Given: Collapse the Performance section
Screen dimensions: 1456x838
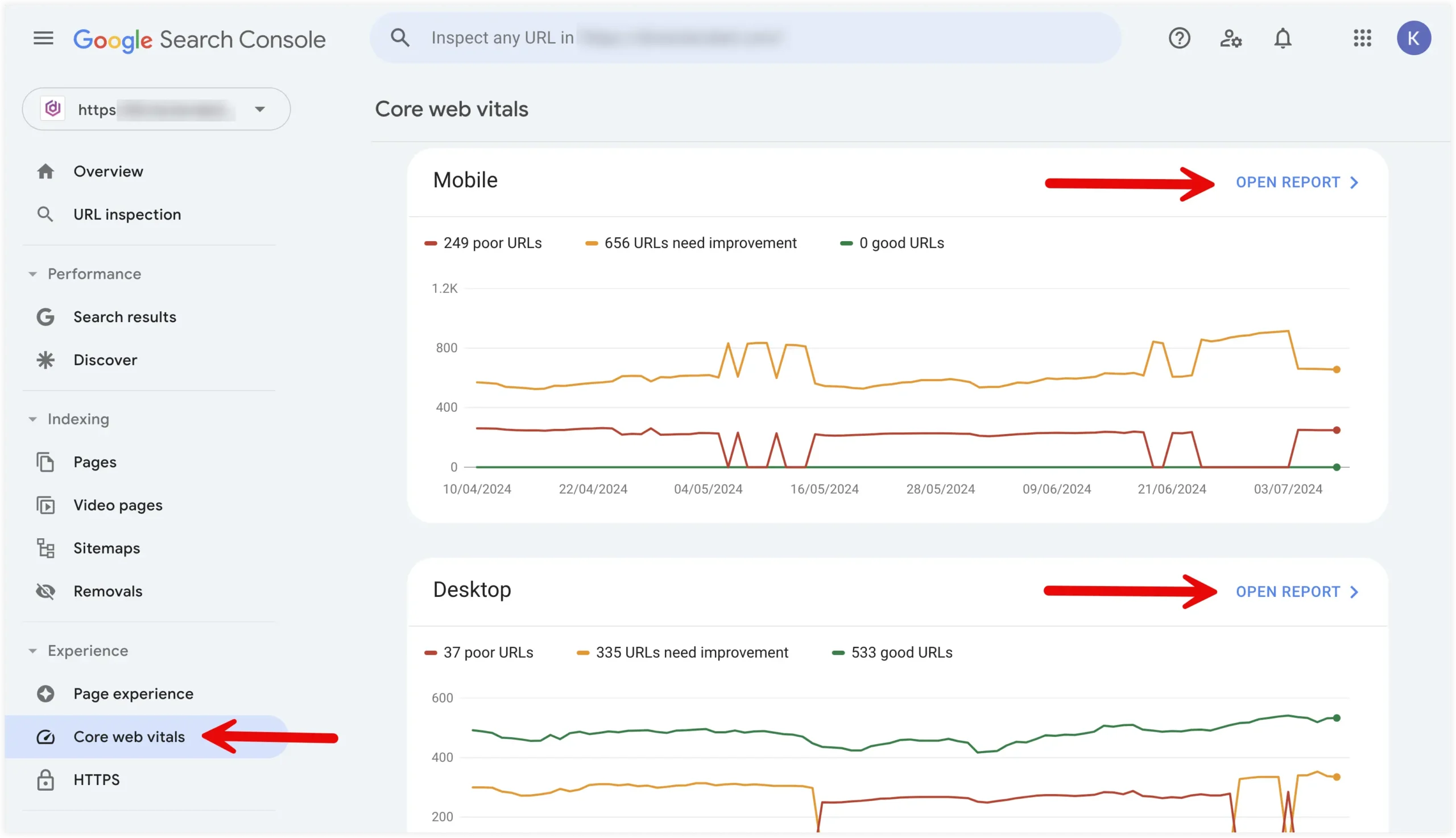Looking at the screenshot, I should pyautogui.click(x=33, y=274).
